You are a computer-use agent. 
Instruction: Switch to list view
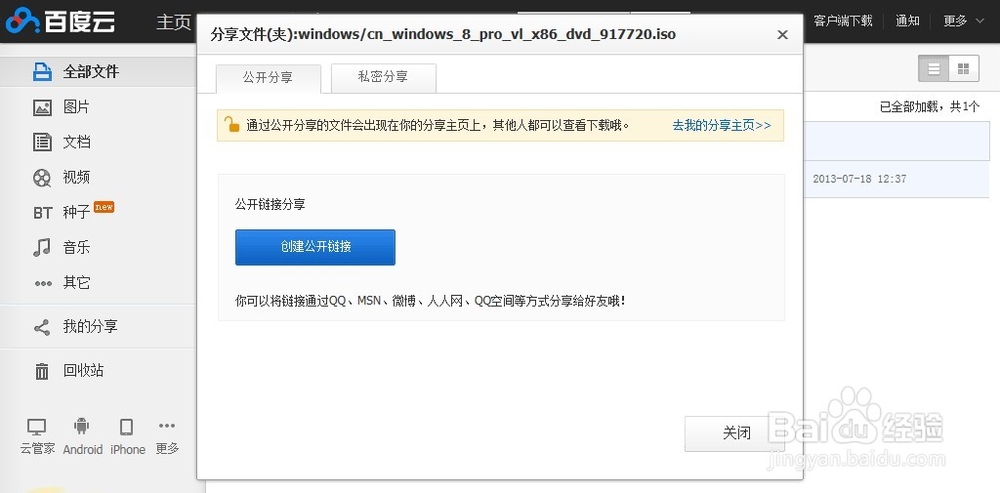pyautogui.click(x=934, y=69)
